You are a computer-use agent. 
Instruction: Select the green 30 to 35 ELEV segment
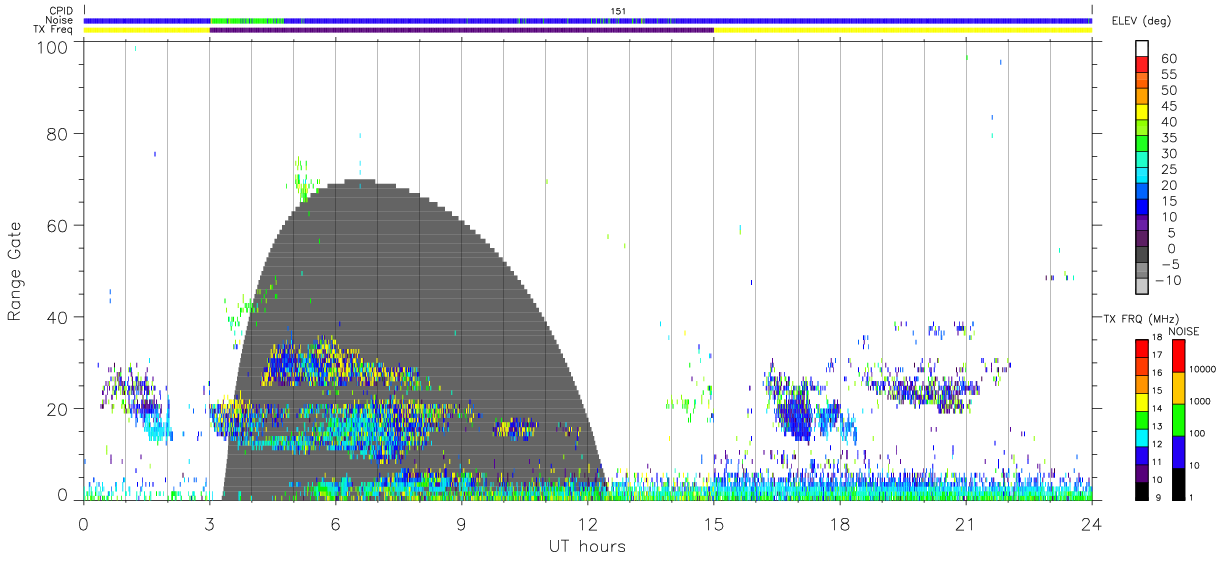1143,145
